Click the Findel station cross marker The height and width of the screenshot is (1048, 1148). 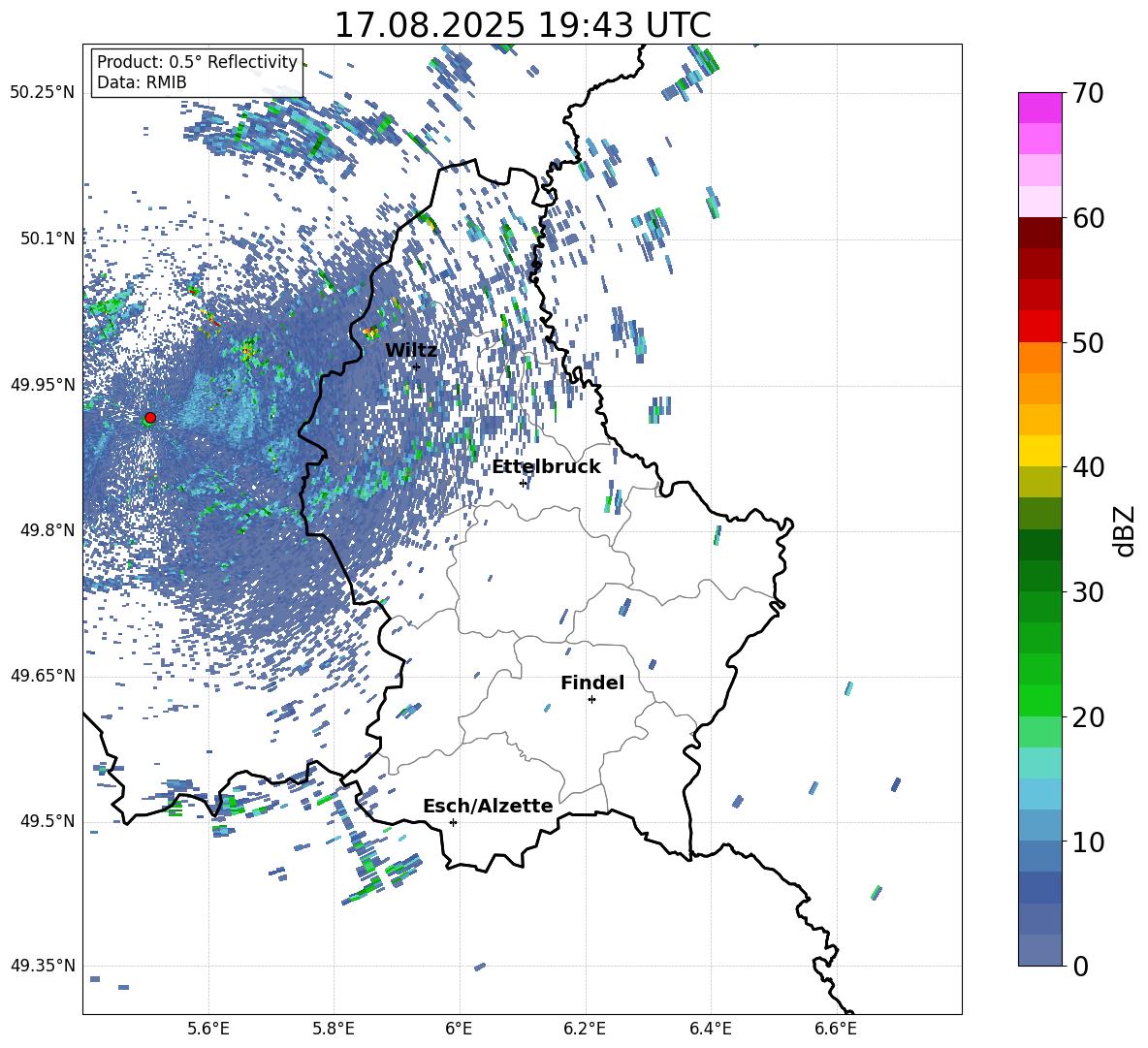click(591, 700)
